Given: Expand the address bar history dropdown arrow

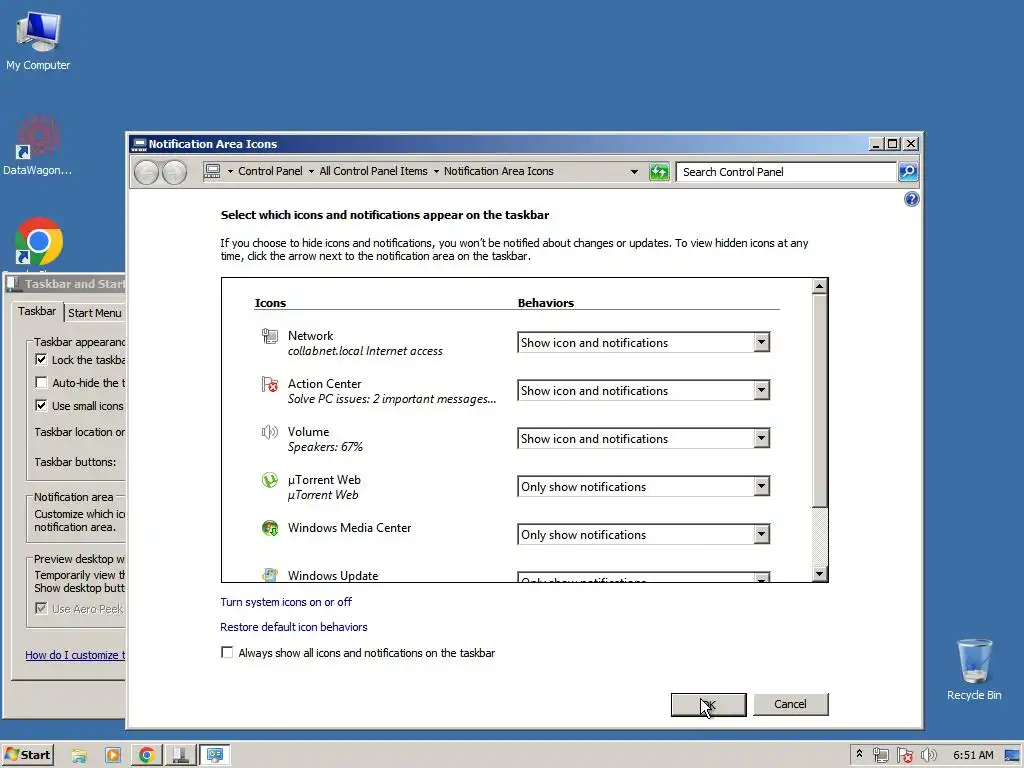Looking at the screenshot, I should click(633, 172).
